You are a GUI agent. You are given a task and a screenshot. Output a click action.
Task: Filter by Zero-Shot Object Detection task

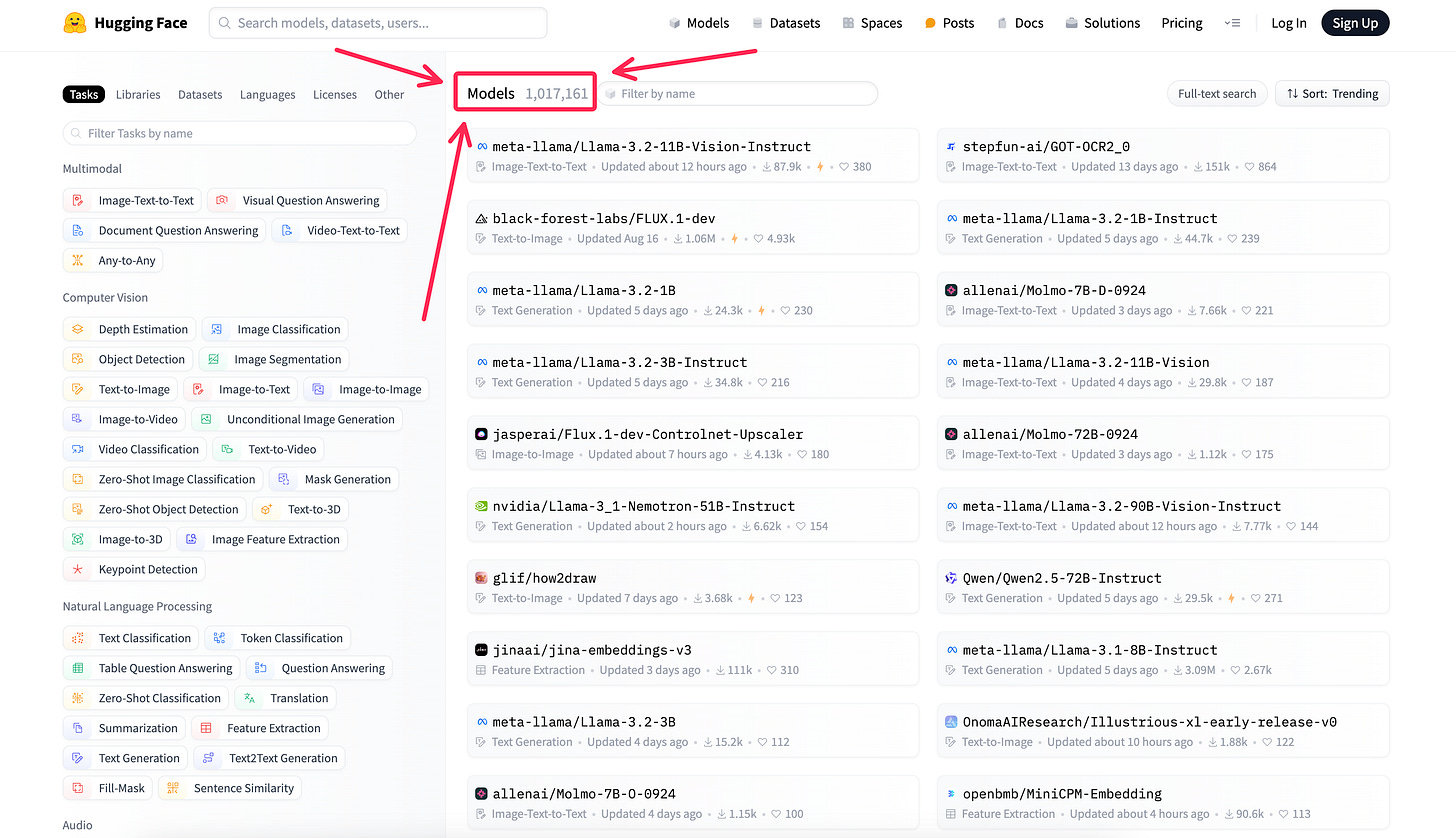click(x=154, y=509)
